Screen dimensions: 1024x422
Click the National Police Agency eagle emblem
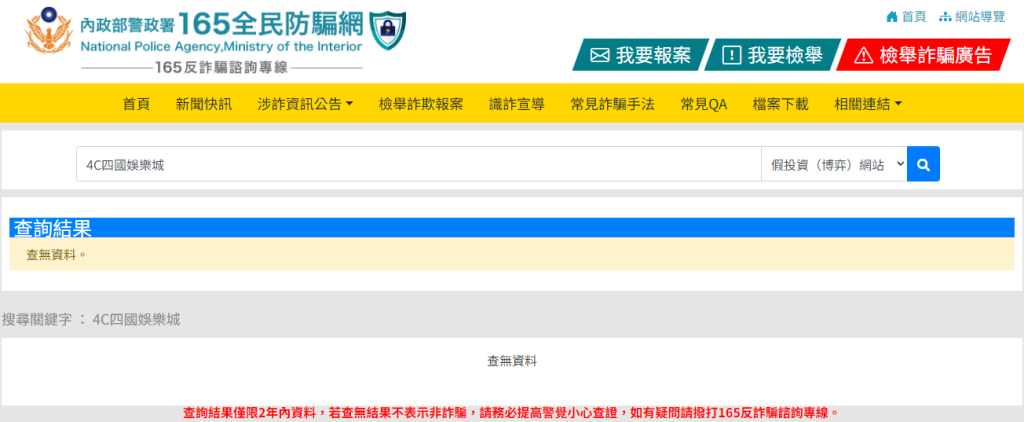pyautogui.click(x=47, y=35)
